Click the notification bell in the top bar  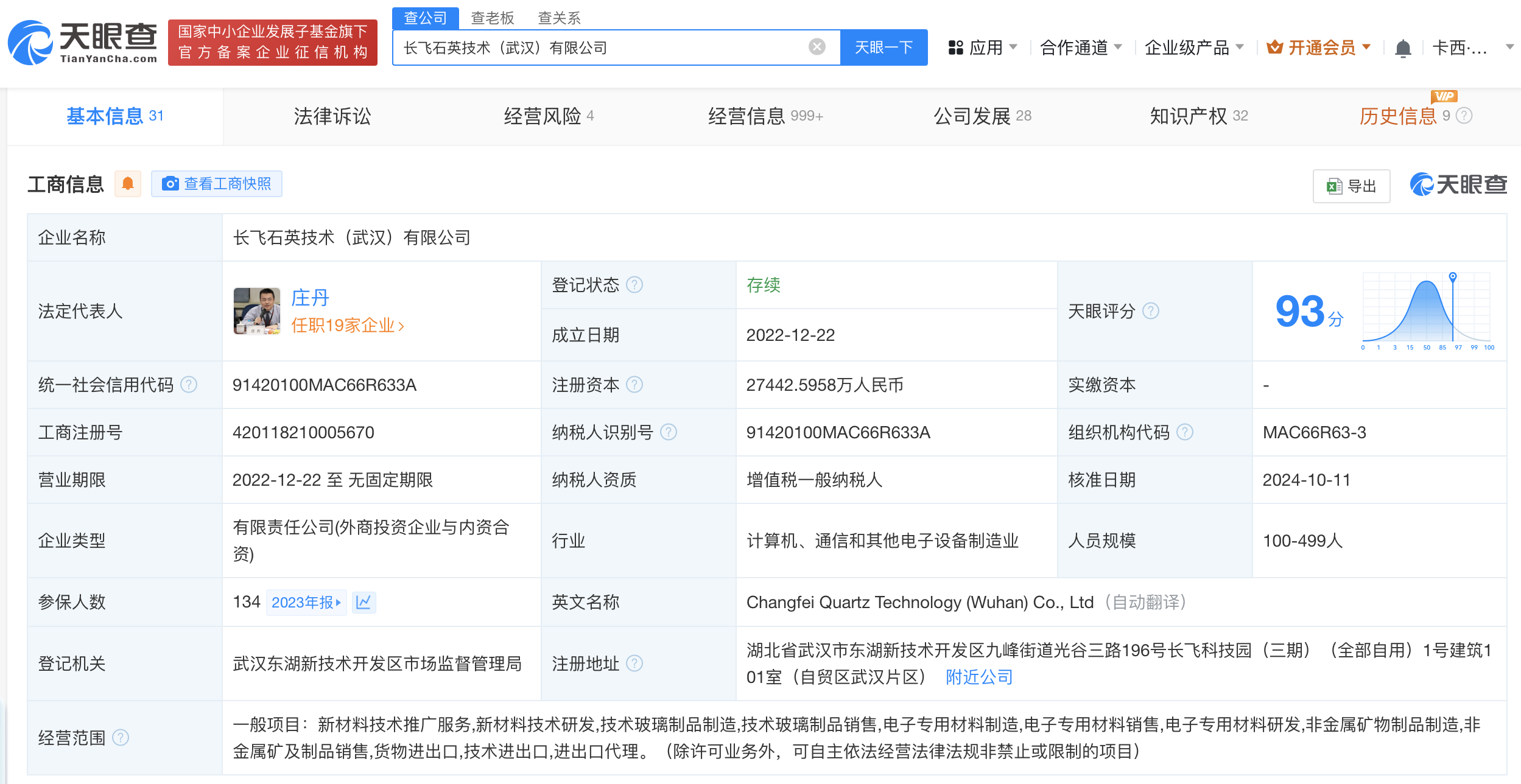pyautogui.click(x=1403, y=48)
